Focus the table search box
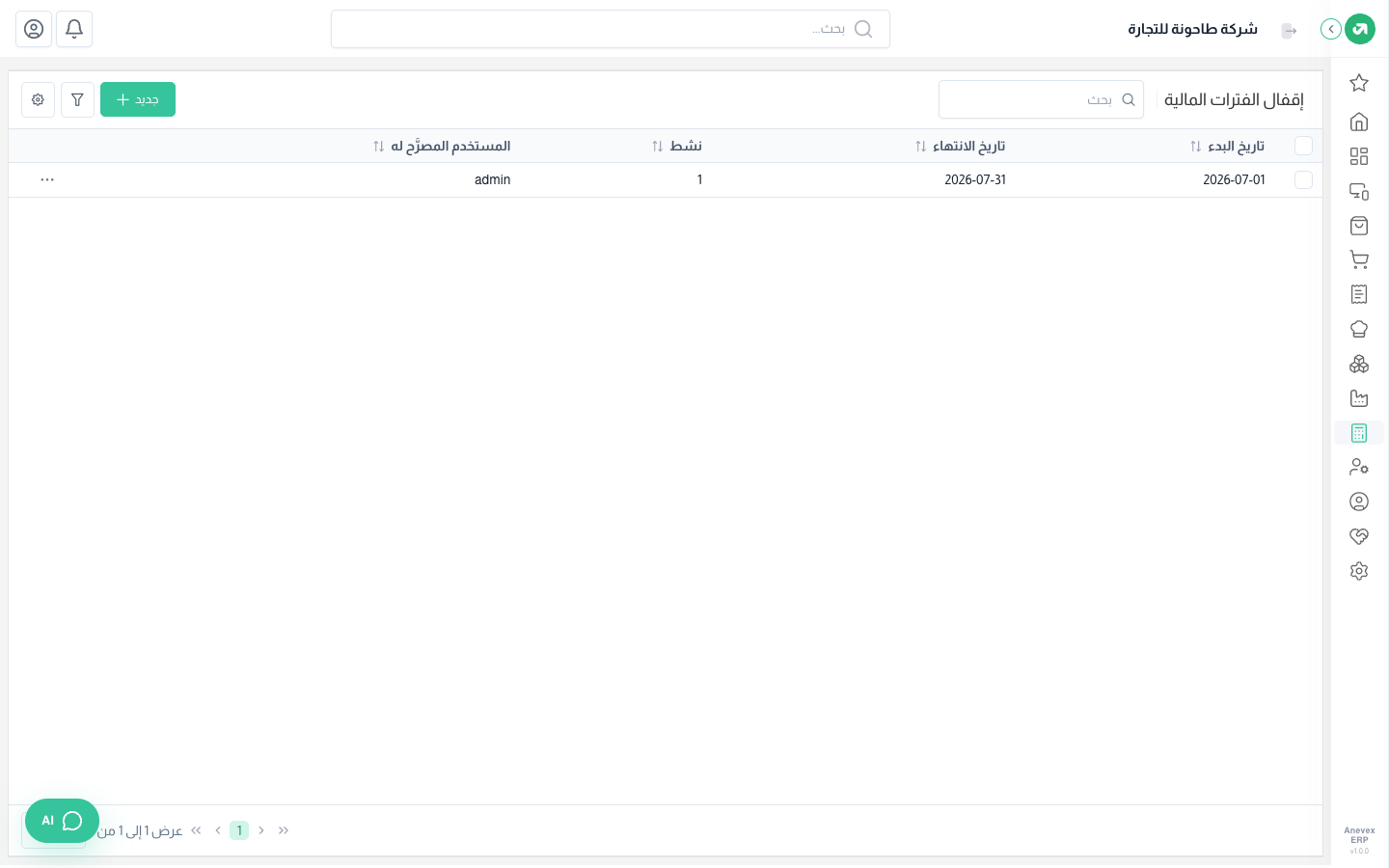The width and height of the screenshot is (1389, 868). (x=1041, y=99)
